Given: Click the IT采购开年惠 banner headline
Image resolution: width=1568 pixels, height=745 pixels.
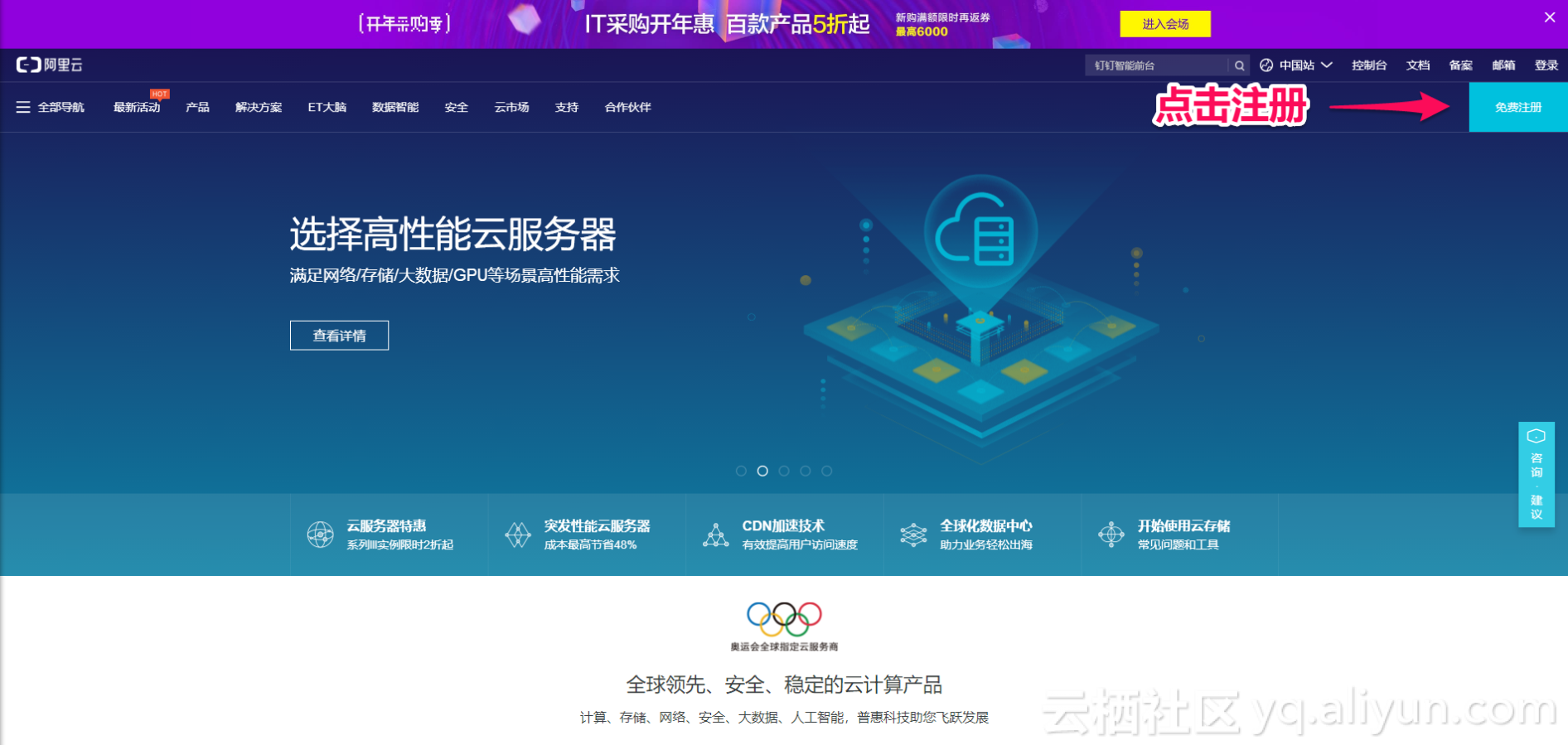Looking at the screenshot, I should pyautogui.click(x=650, y=24).
